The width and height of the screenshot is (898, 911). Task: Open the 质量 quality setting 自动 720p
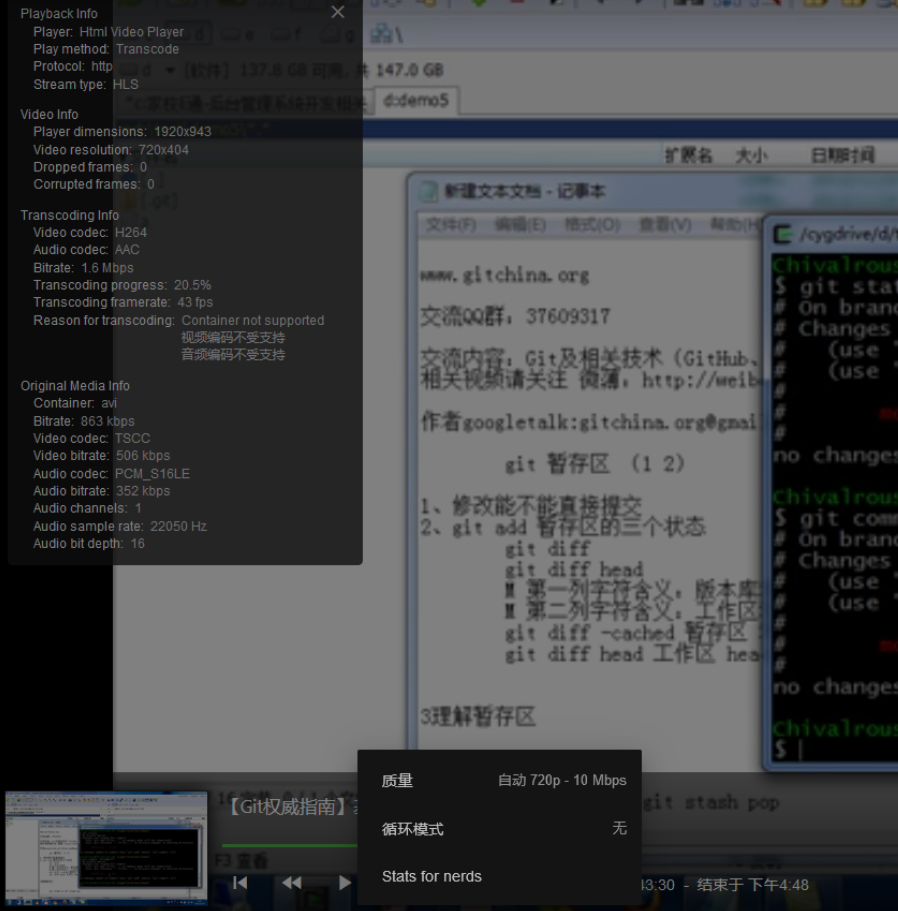(x=498, y=780)
